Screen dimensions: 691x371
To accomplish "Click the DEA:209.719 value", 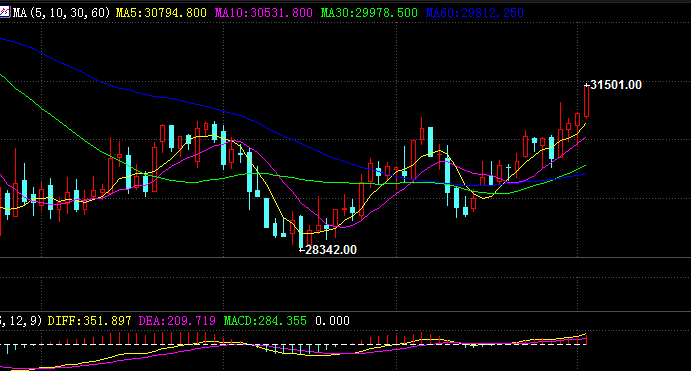I will pyautogui.click(x=177, y=321).
